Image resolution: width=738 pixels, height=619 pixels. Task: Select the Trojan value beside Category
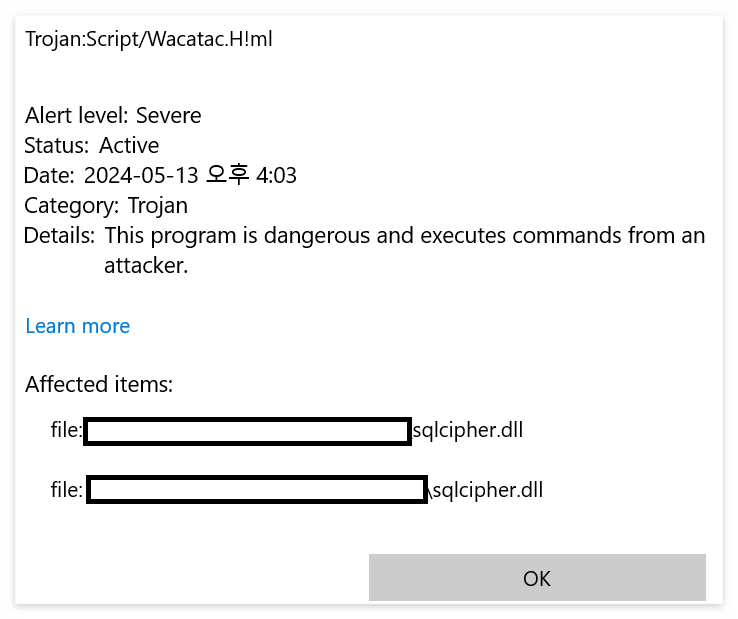[158, 206]
